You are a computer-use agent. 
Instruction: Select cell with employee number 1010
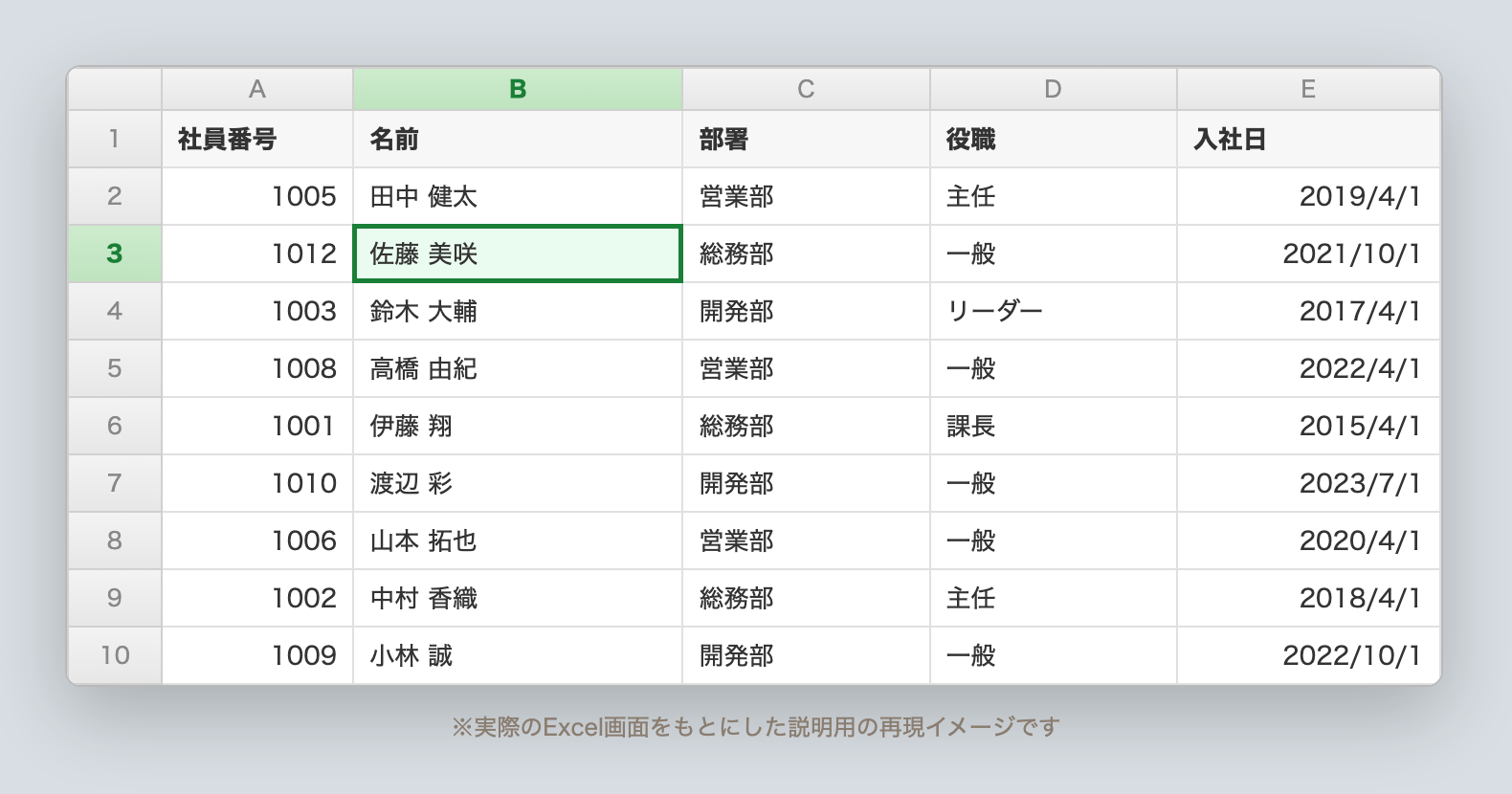(x=257, y=483)
